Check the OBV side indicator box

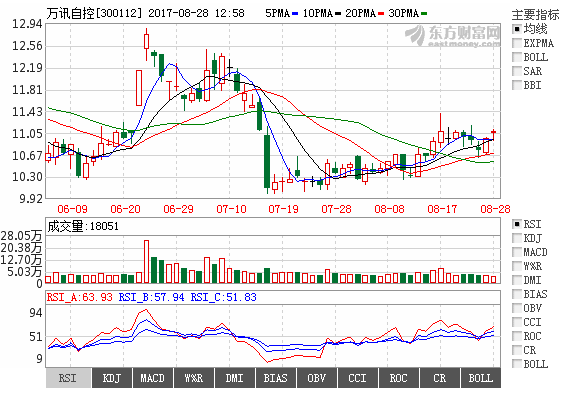(x=517, y=308)
